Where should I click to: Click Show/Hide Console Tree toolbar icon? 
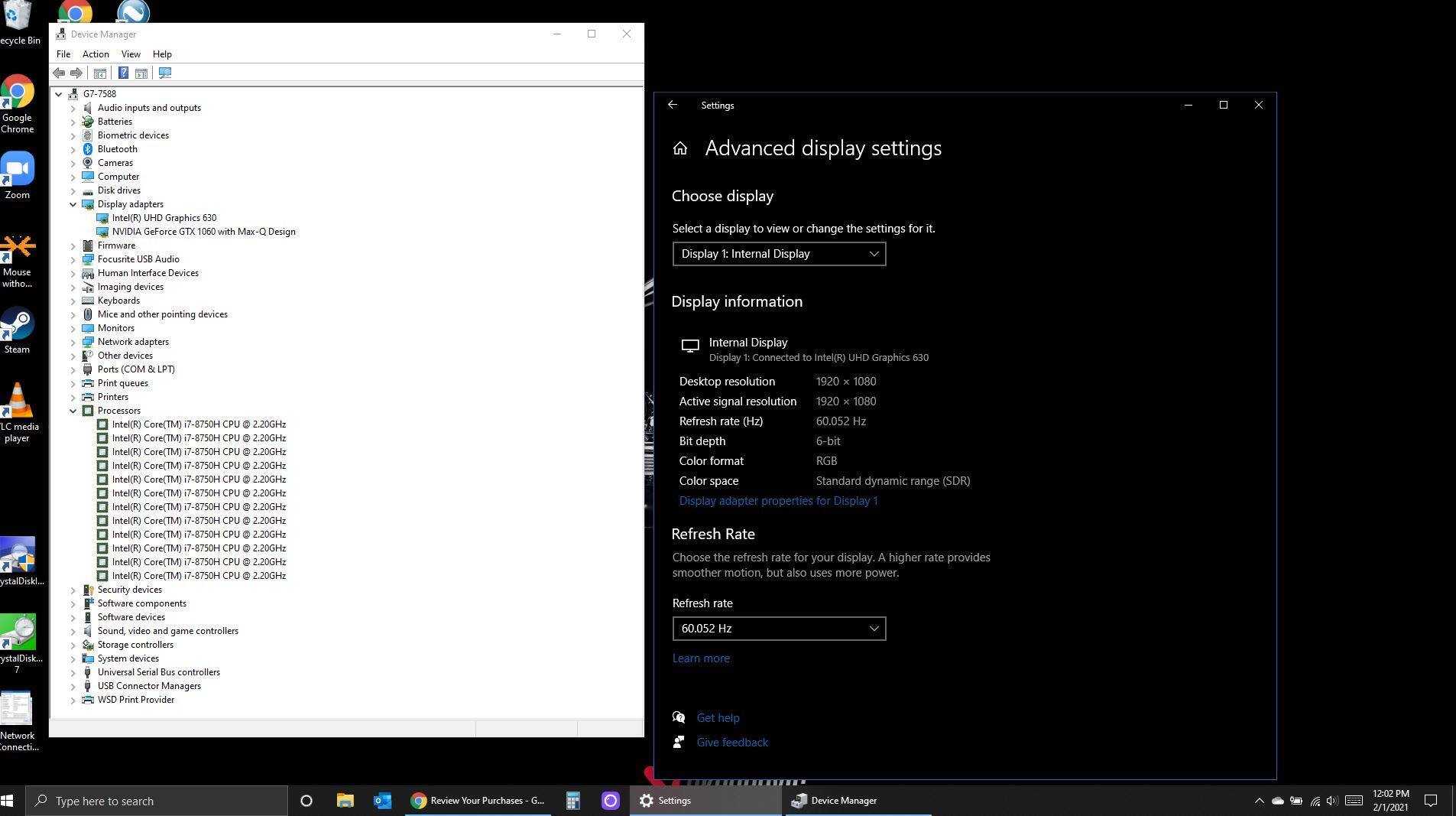tap(100, 73)
